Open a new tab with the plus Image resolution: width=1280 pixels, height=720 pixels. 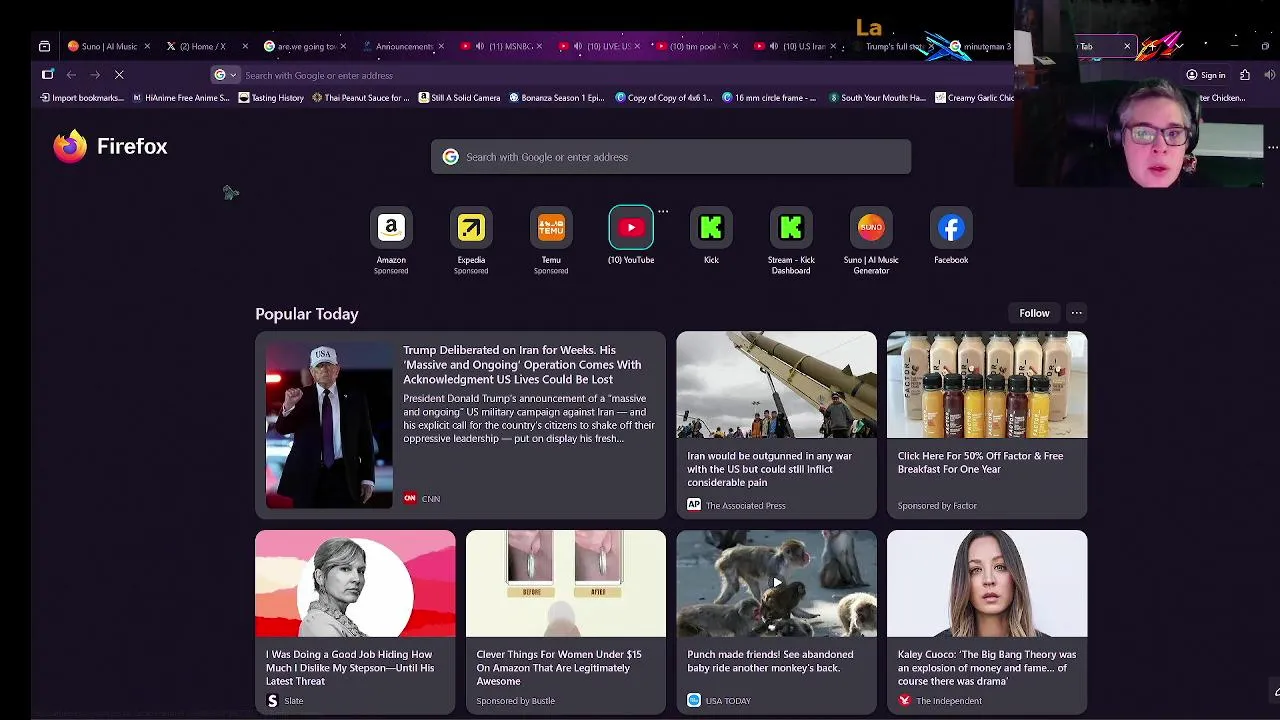(x=1152, y=46)
